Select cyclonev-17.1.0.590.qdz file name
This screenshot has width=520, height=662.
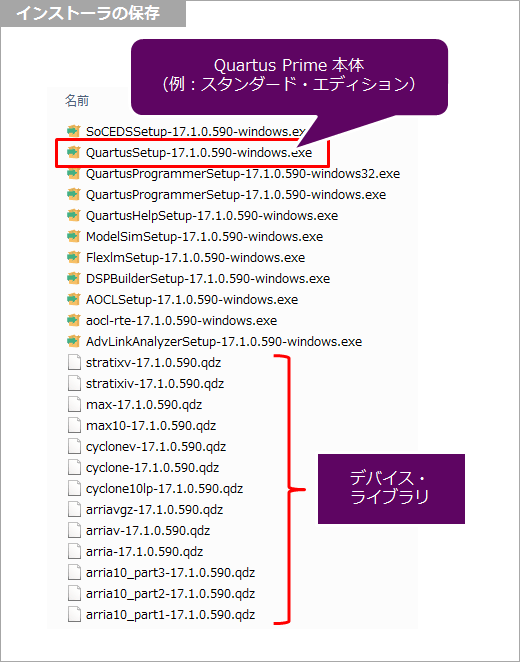156,447
